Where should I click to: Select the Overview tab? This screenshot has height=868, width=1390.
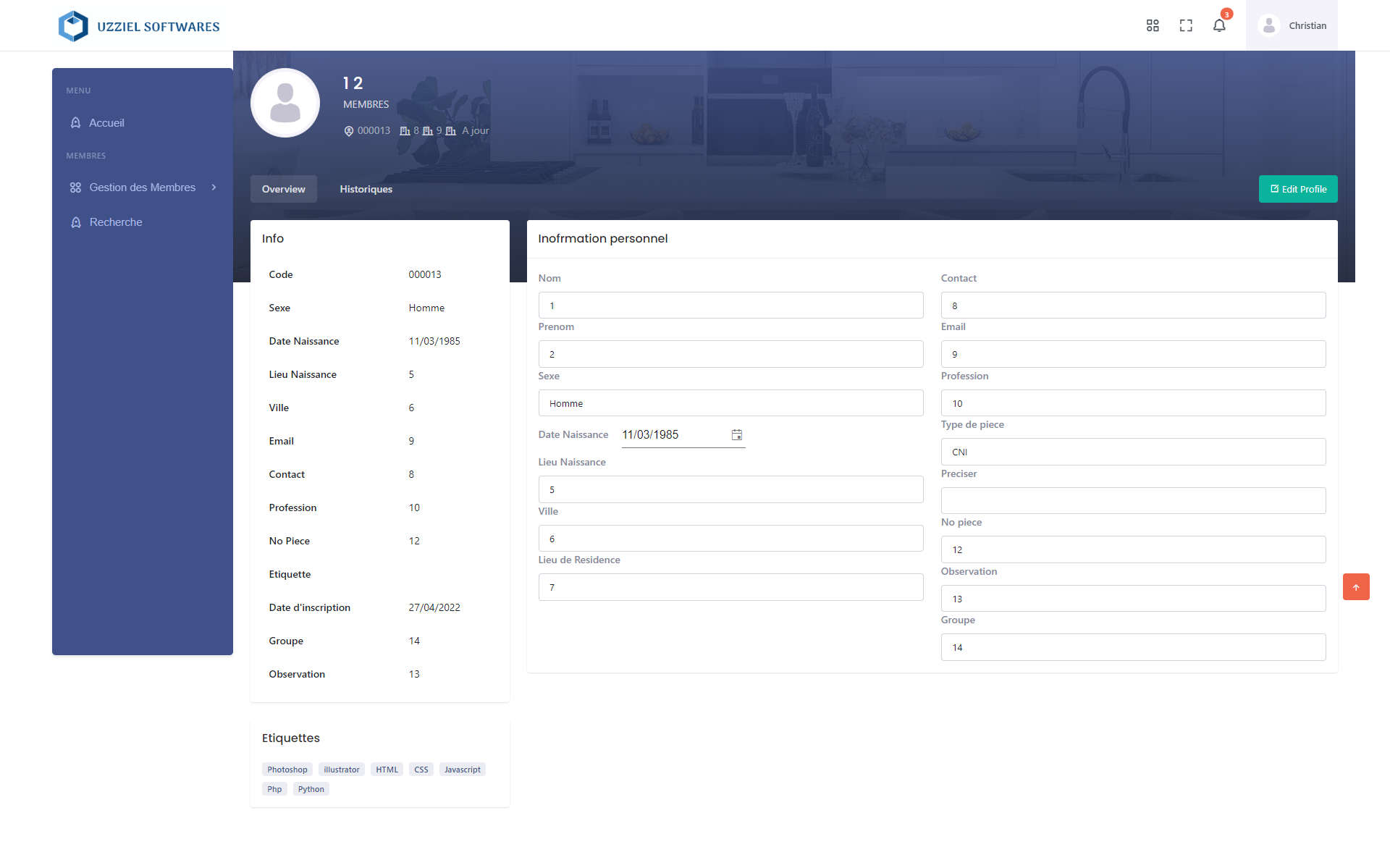[x=283, y=189]
